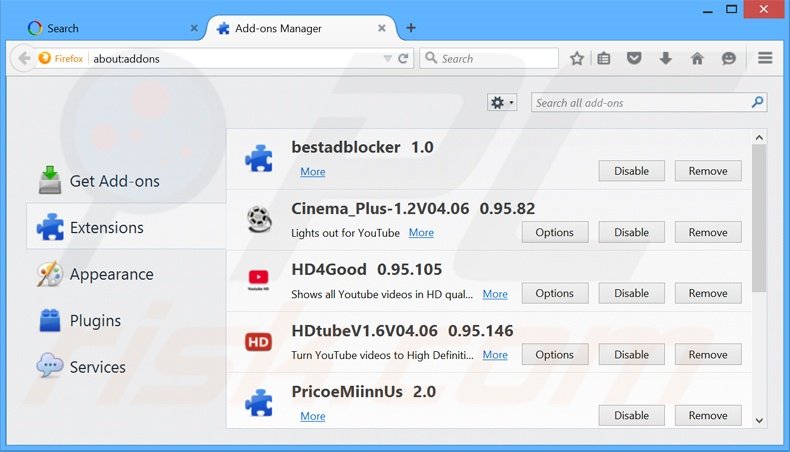Open the Firefox hamburger menu

pyautogui.click(x=765, y=58)
